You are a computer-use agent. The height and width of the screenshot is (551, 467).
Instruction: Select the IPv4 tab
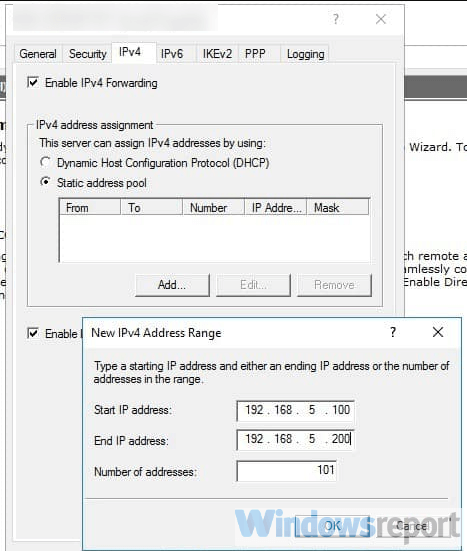pyautogui.click(x=134, y=52)
